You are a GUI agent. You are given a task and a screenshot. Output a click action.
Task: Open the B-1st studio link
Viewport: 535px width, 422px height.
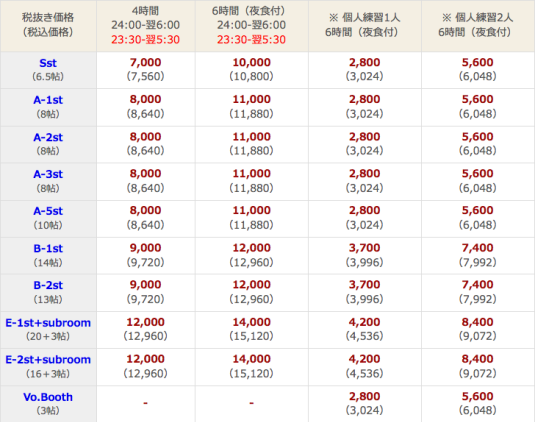click(48, 248)
